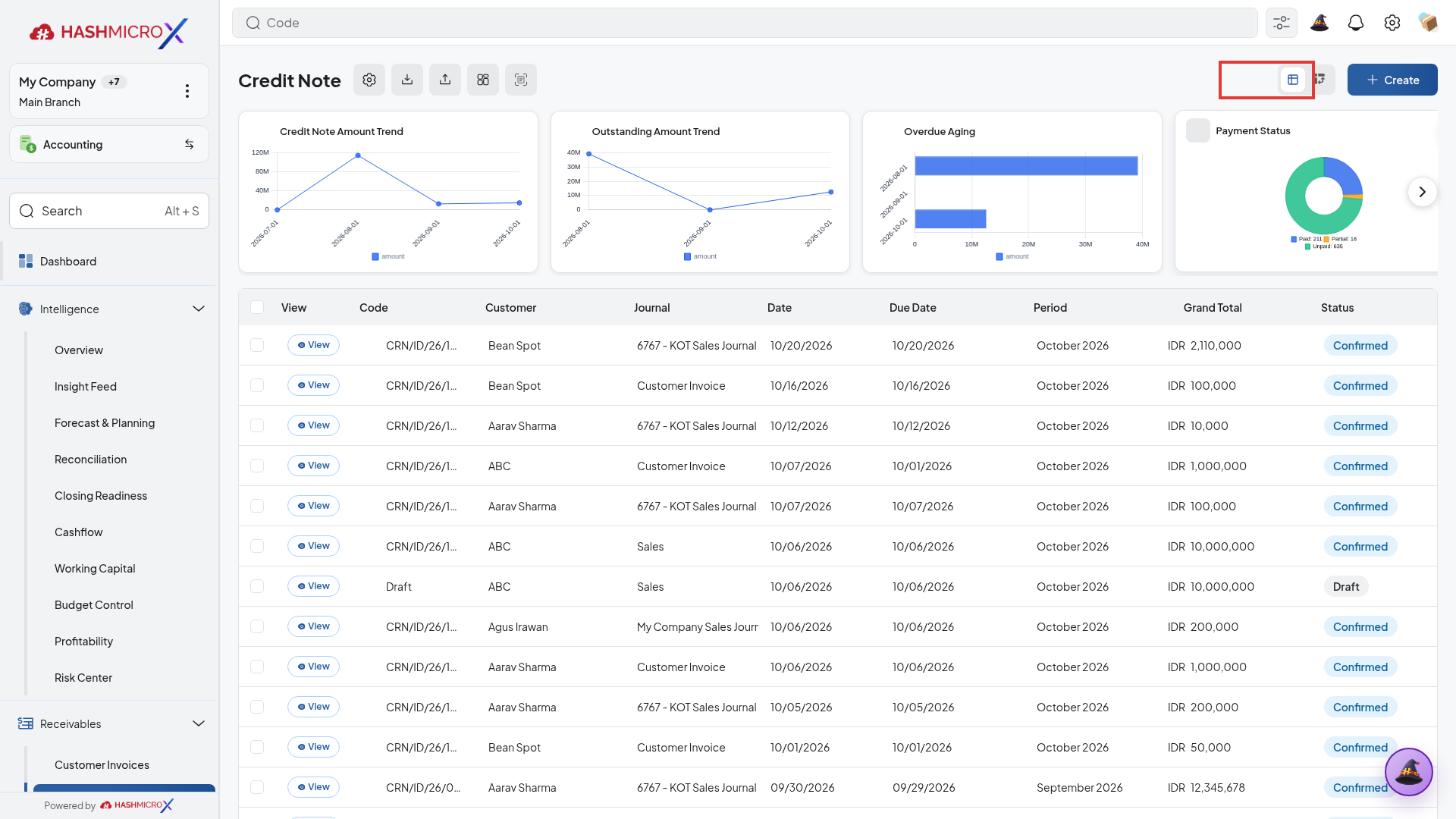Click amount legend swatch in Outstanding Amount Trend
This screenshot has width=1456, height=819.
(x=687, y=256)
